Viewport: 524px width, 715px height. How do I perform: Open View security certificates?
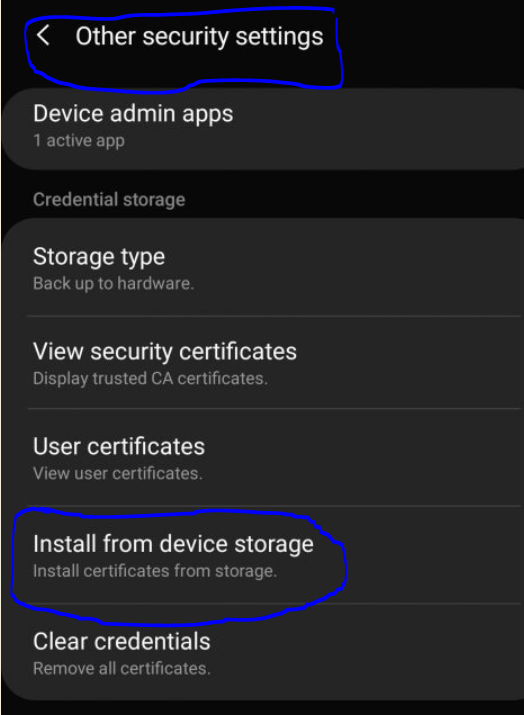point(263,363)
